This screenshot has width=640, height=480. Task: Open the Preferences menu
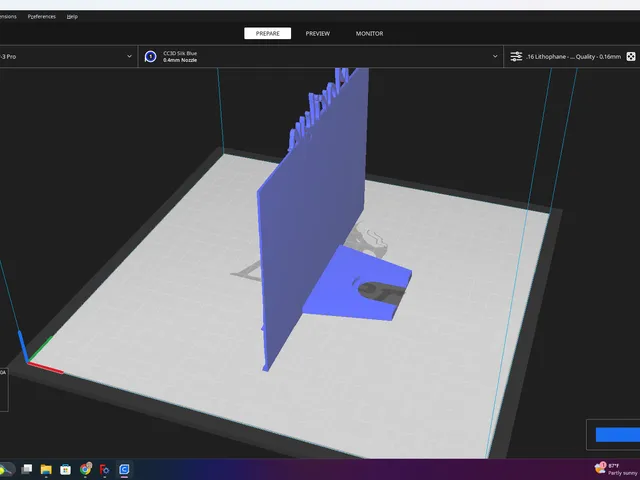(x=42, y=16)
